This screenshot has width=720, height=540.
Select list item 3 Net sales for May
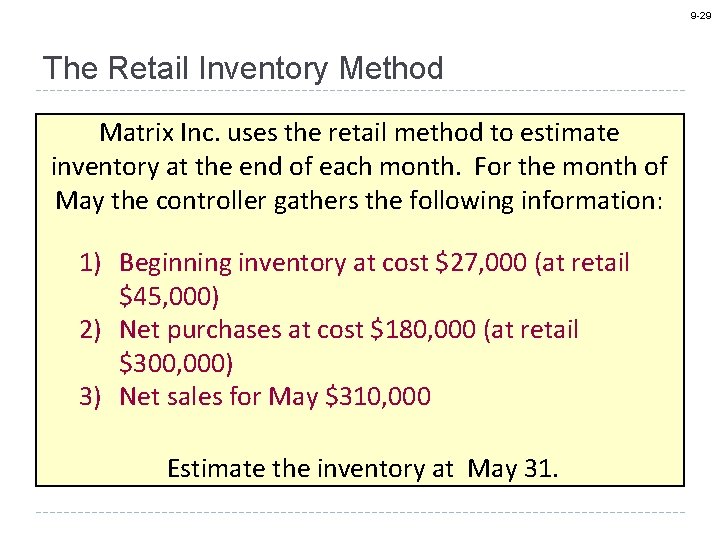click(x=255, y=397)
